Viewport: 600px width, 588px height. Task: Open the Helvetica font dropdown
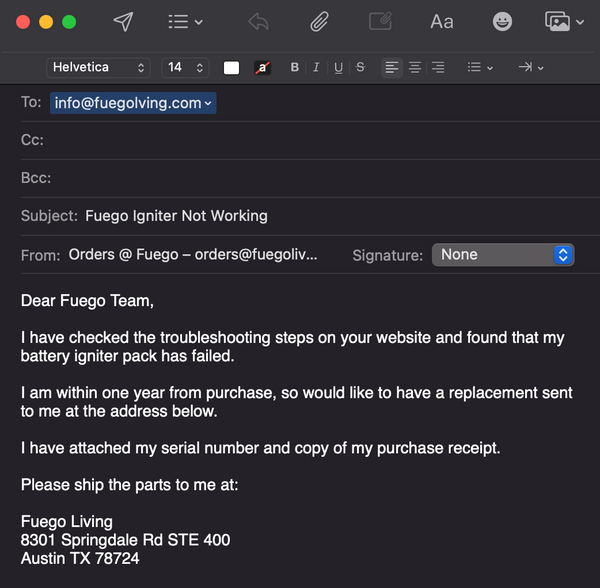(x=98, y=68)
